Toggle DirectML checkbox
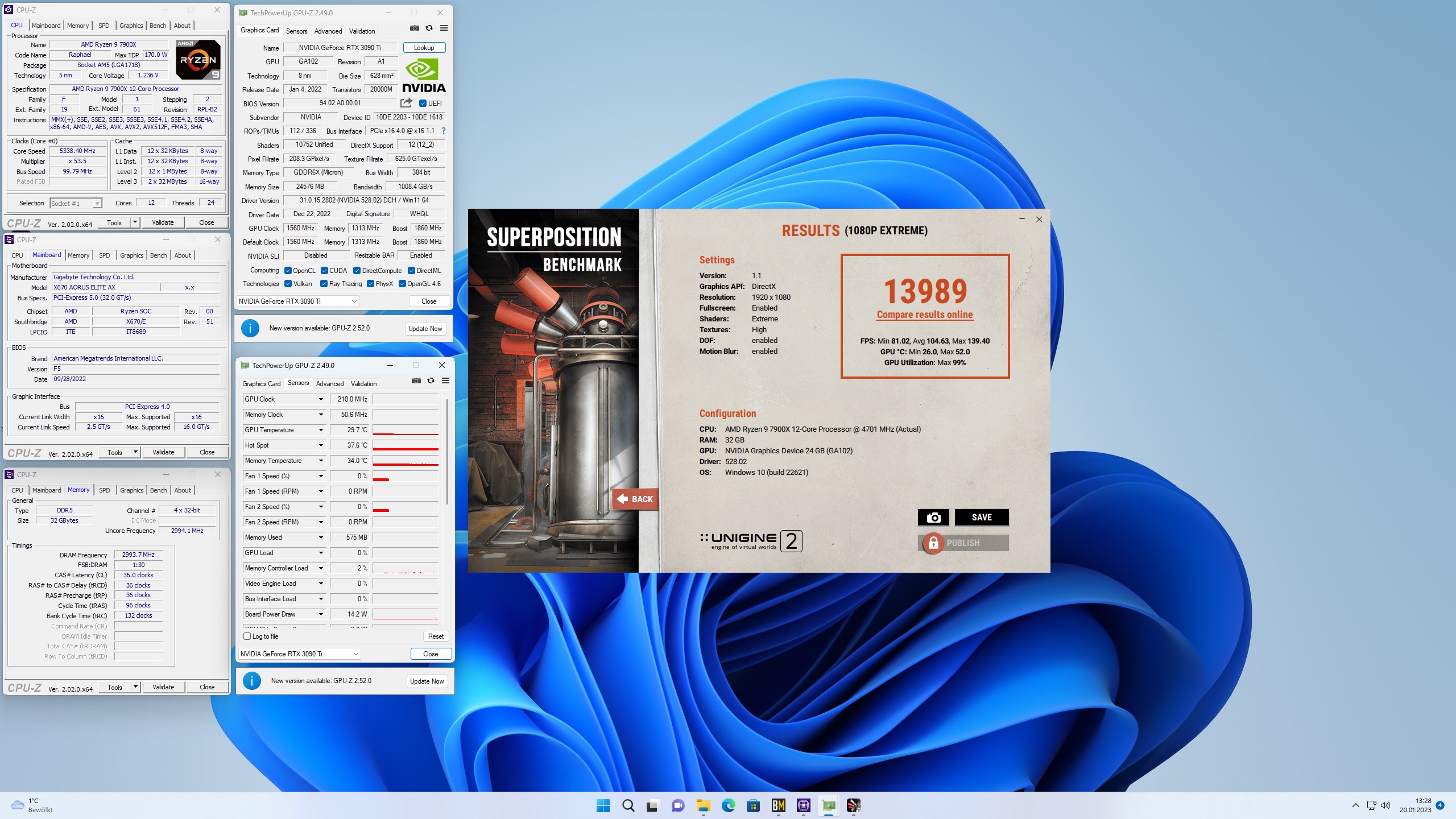1456x819 pixels. point(412,271)
